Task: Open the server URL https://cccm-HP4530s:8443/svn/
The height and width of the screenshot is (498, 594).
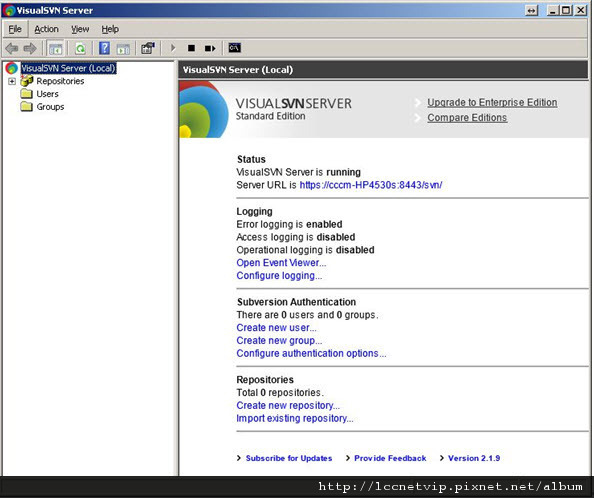Action: (370, 185)
